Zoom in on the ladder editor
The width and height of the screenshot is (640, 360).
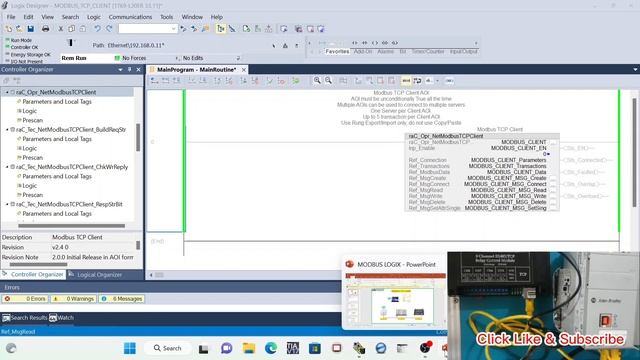pyautogui.click(x=317, y=80)
